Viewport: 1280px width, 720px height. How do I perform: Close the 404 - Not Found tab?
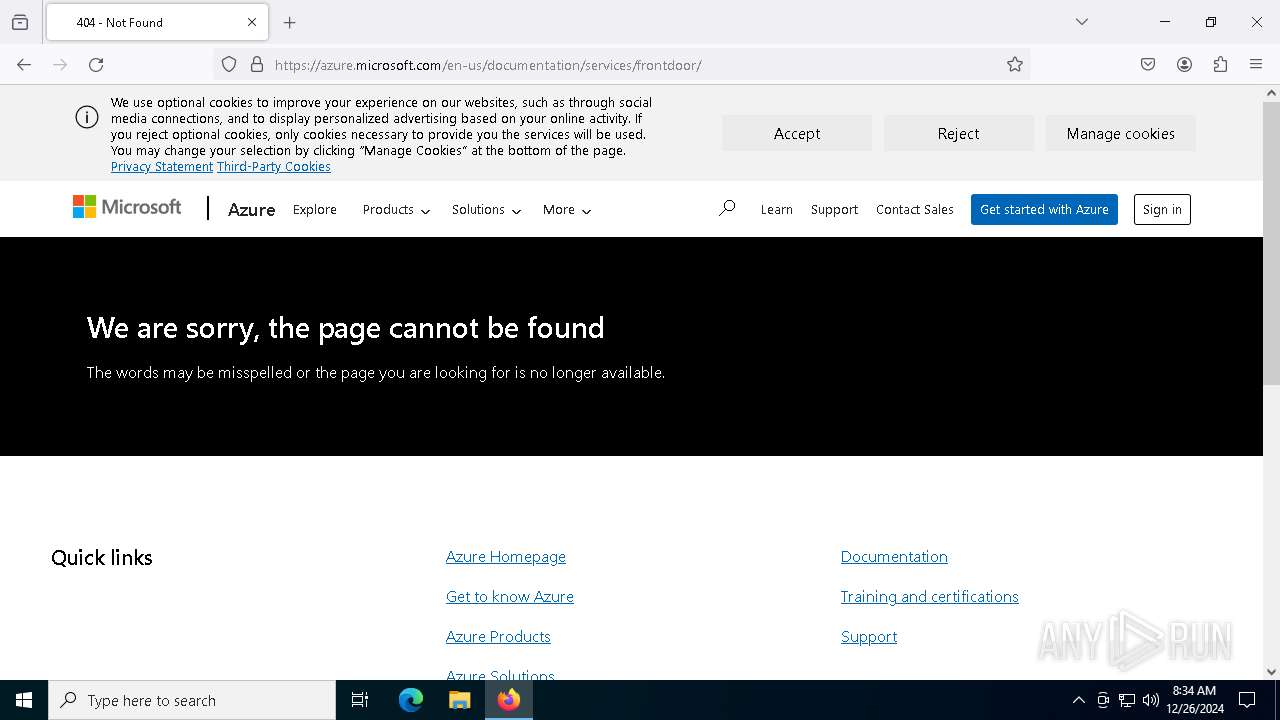252,22
